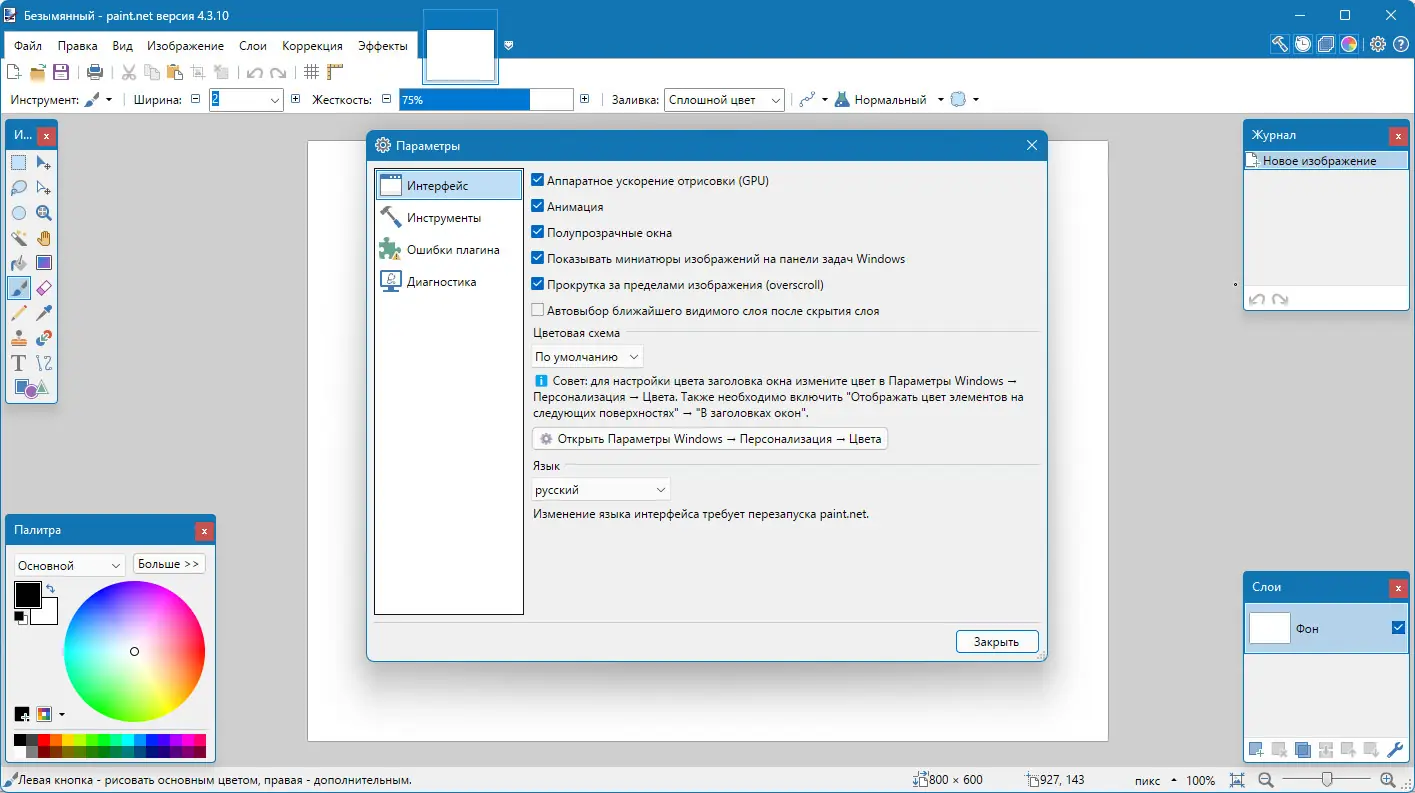Pick a color from the color wheel

(x=135, y=652)
